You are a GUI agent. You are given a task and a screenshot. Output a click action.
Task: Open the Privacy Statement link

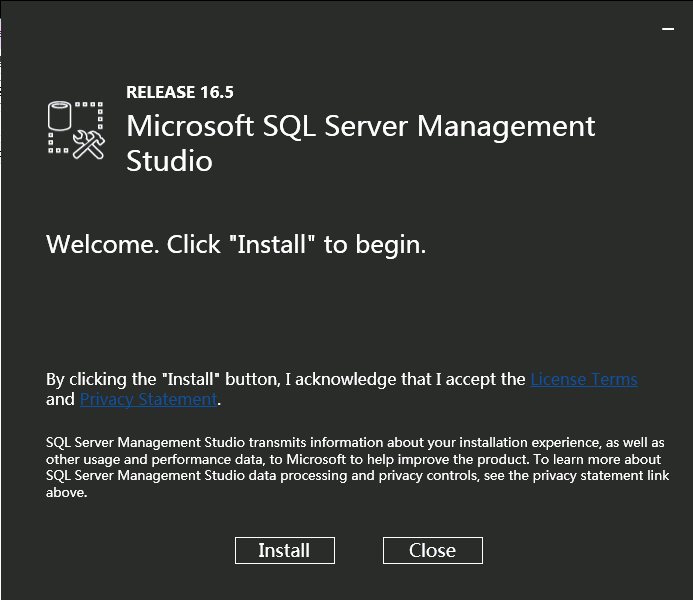pos(148,399)
